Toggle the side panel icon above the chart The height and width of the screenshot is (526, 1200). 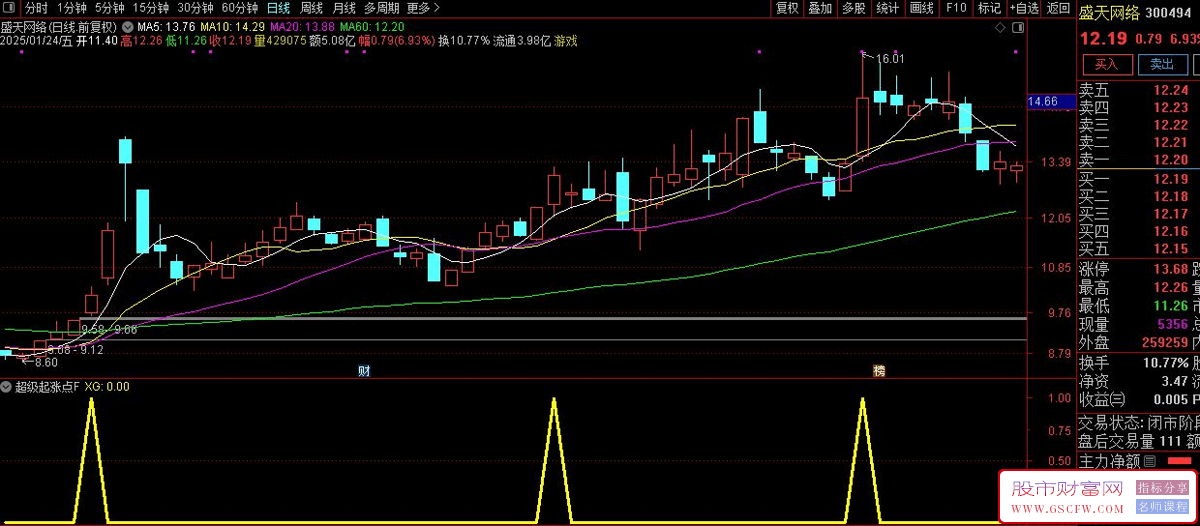tap(1018, 27)
